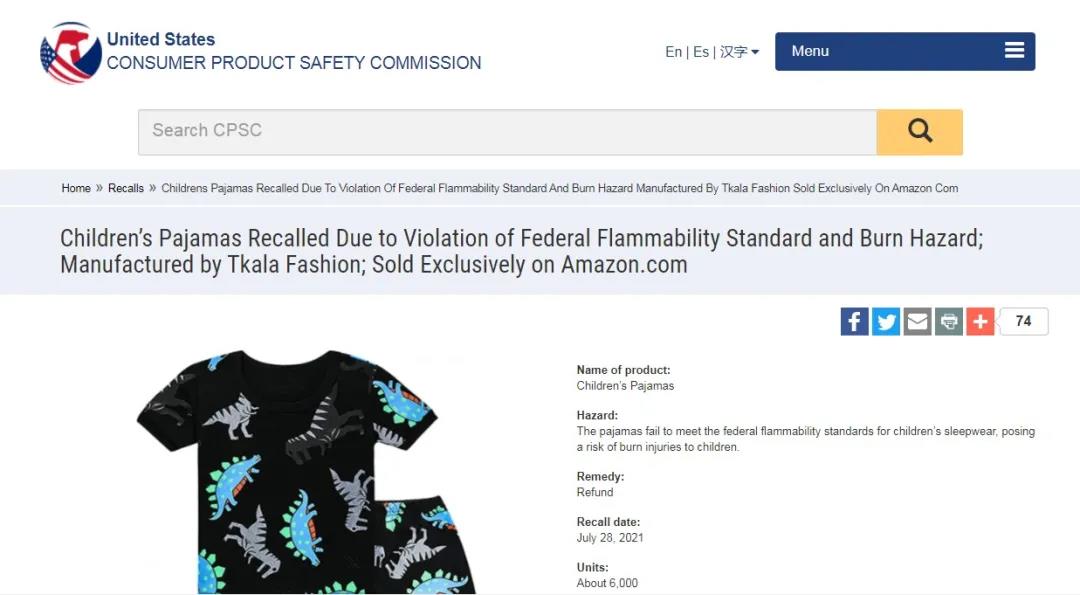Go to Home in breadcrumb
The image size is (1080, 595).
pos(76,188)
